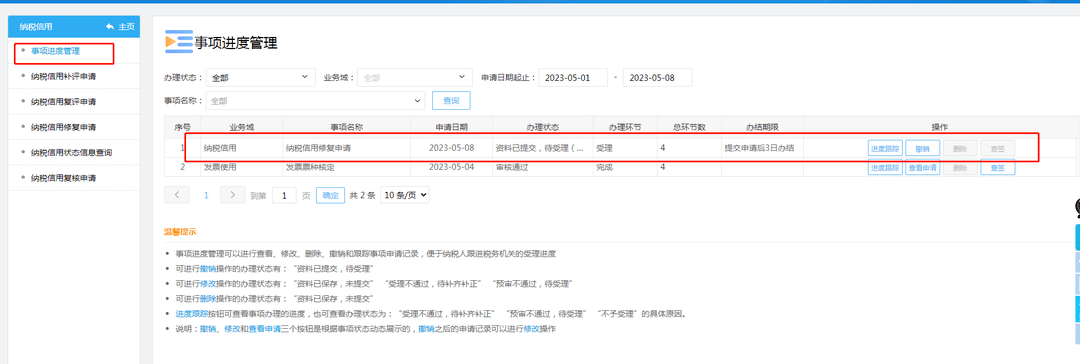This screenshot has height=364, width=1080.
Task: Click the 业务域 column header
Action: click(242, 128)
